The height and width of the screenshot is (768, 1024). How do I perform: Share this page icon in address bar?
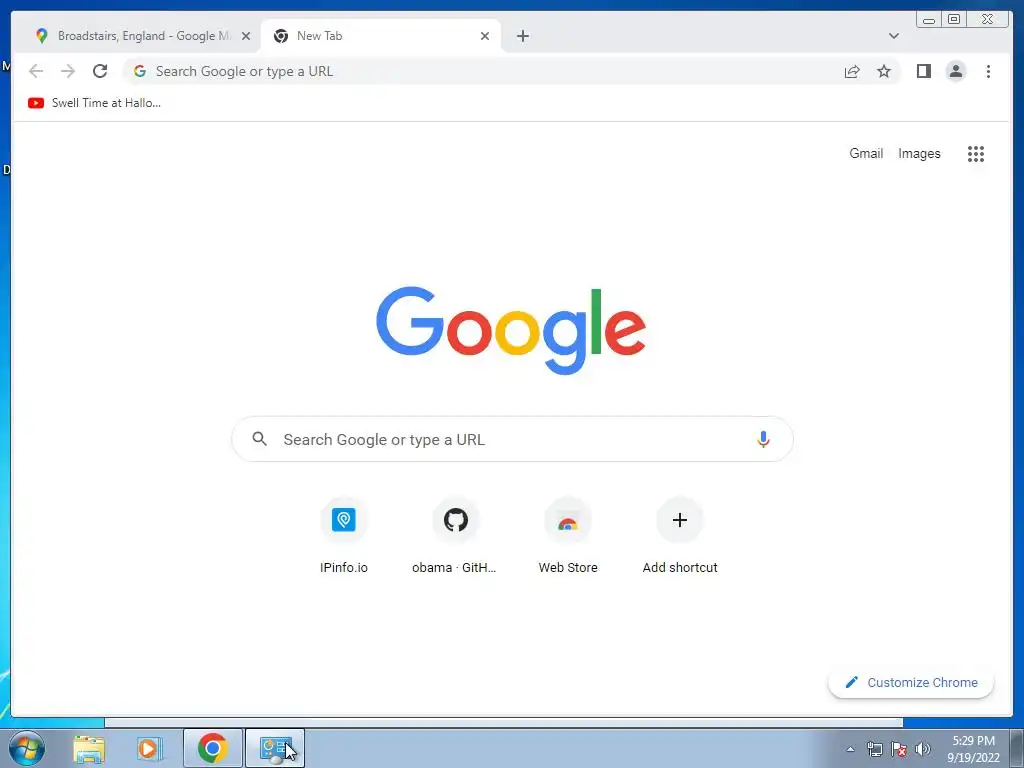tap(852, 72)
